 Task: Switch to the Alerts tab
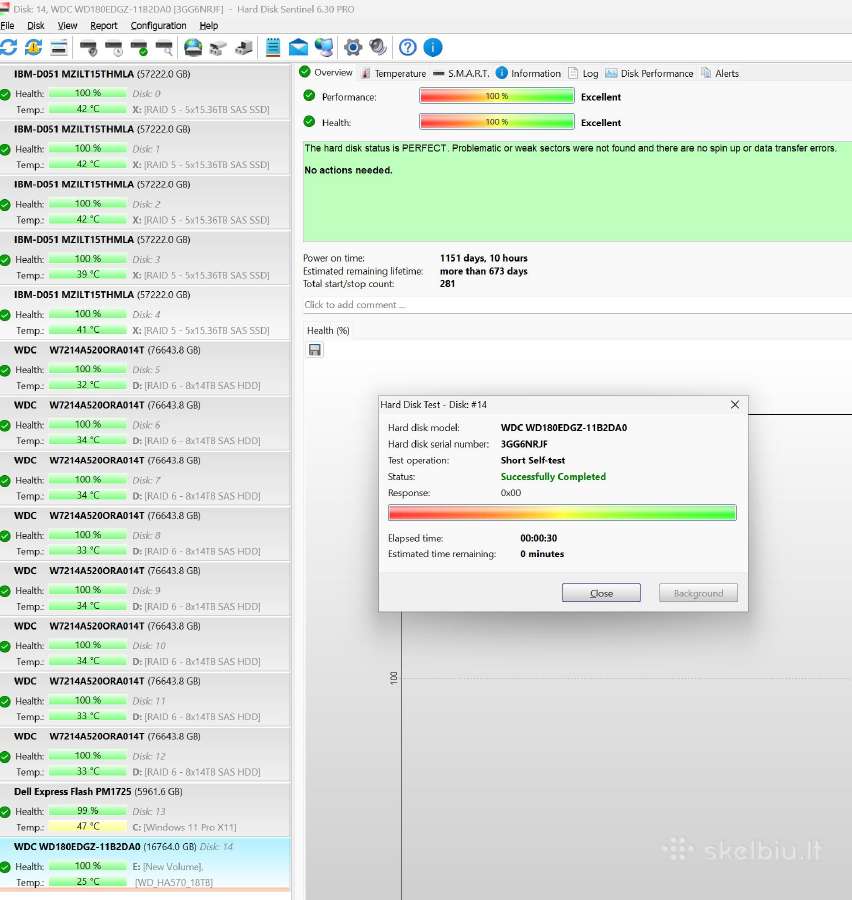coord(720,73)
